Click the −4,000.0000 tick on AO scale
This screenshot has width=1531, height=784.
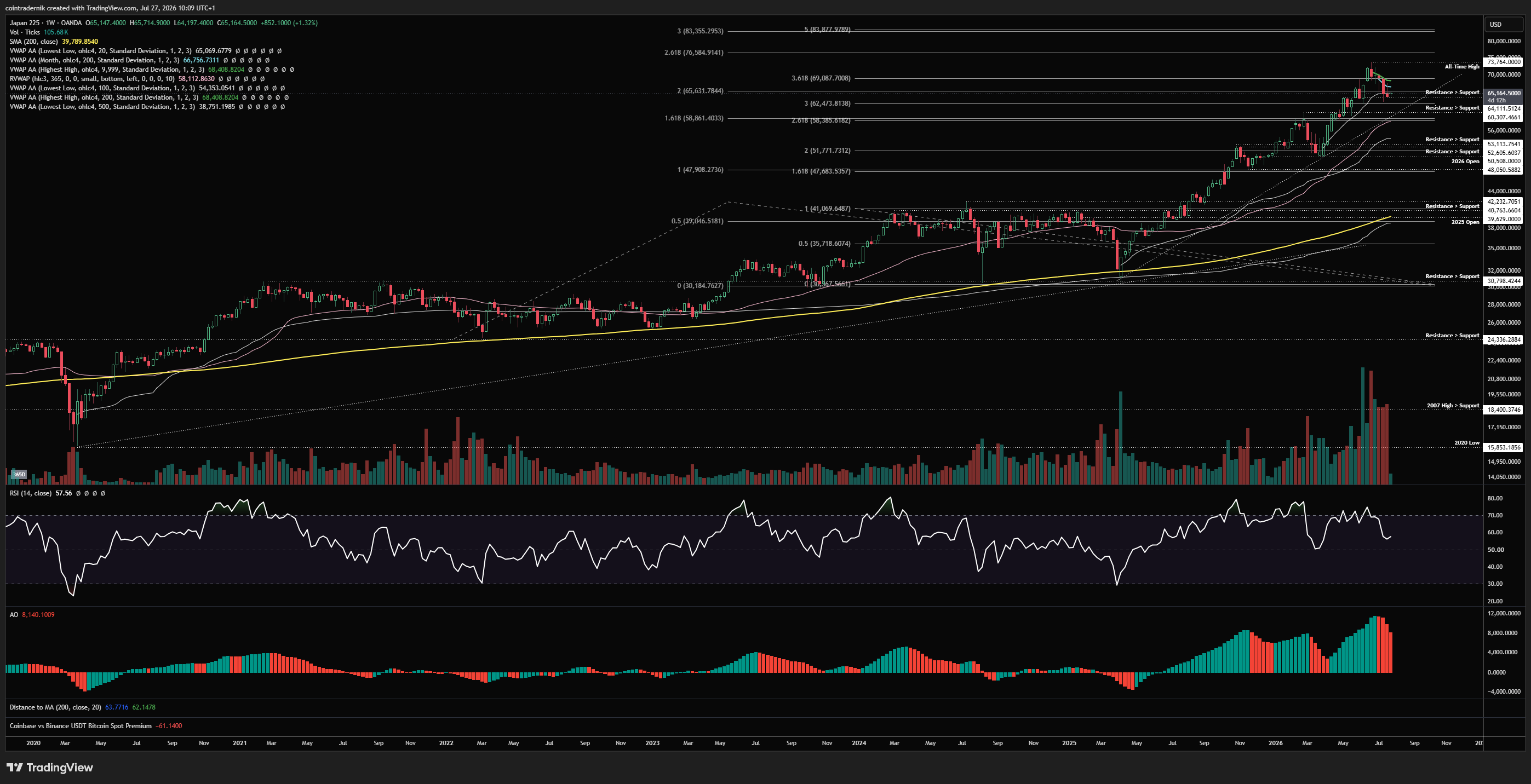(1504, 691)
